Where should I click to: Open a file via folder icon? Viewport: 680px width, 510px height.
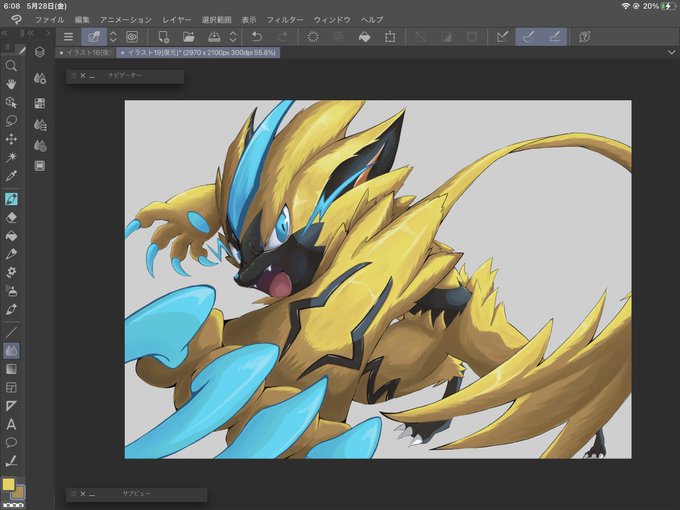click(189, 37)
